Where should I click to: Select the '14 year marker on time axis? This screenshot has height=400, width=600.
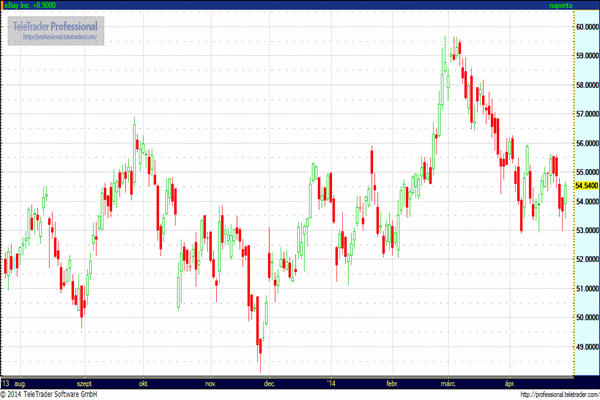click(331, 383)
